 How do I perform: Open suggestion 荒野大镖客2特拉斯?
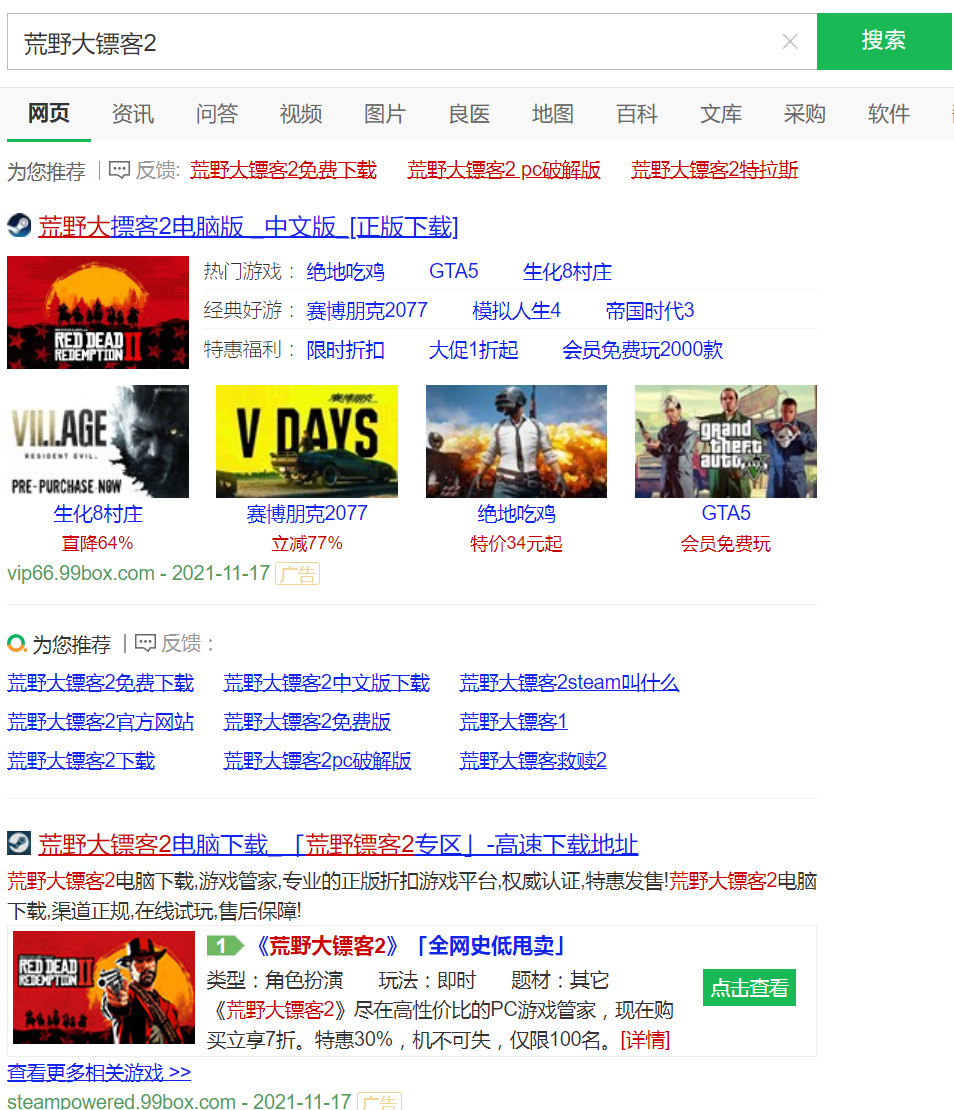pos(715,170)
